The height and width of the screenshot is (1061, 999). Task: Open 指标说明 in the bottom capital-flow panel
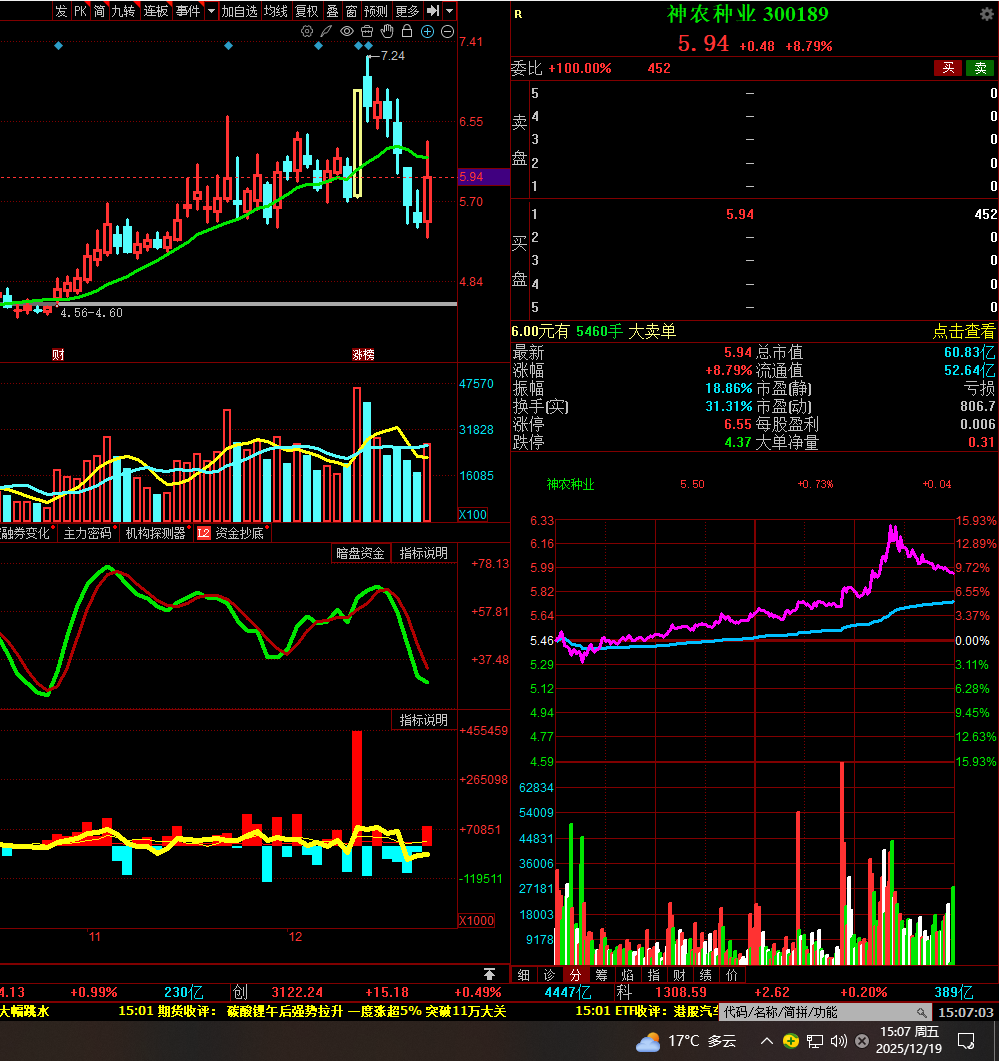[424, 720]
